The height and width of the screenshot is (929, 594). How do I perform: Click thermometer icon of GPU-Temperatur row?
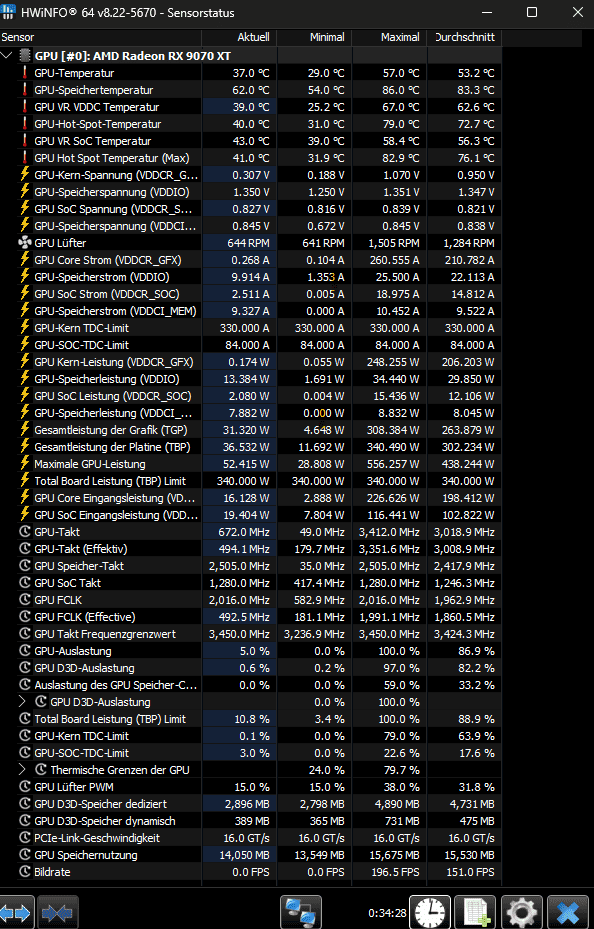click(x=25, y=73)
